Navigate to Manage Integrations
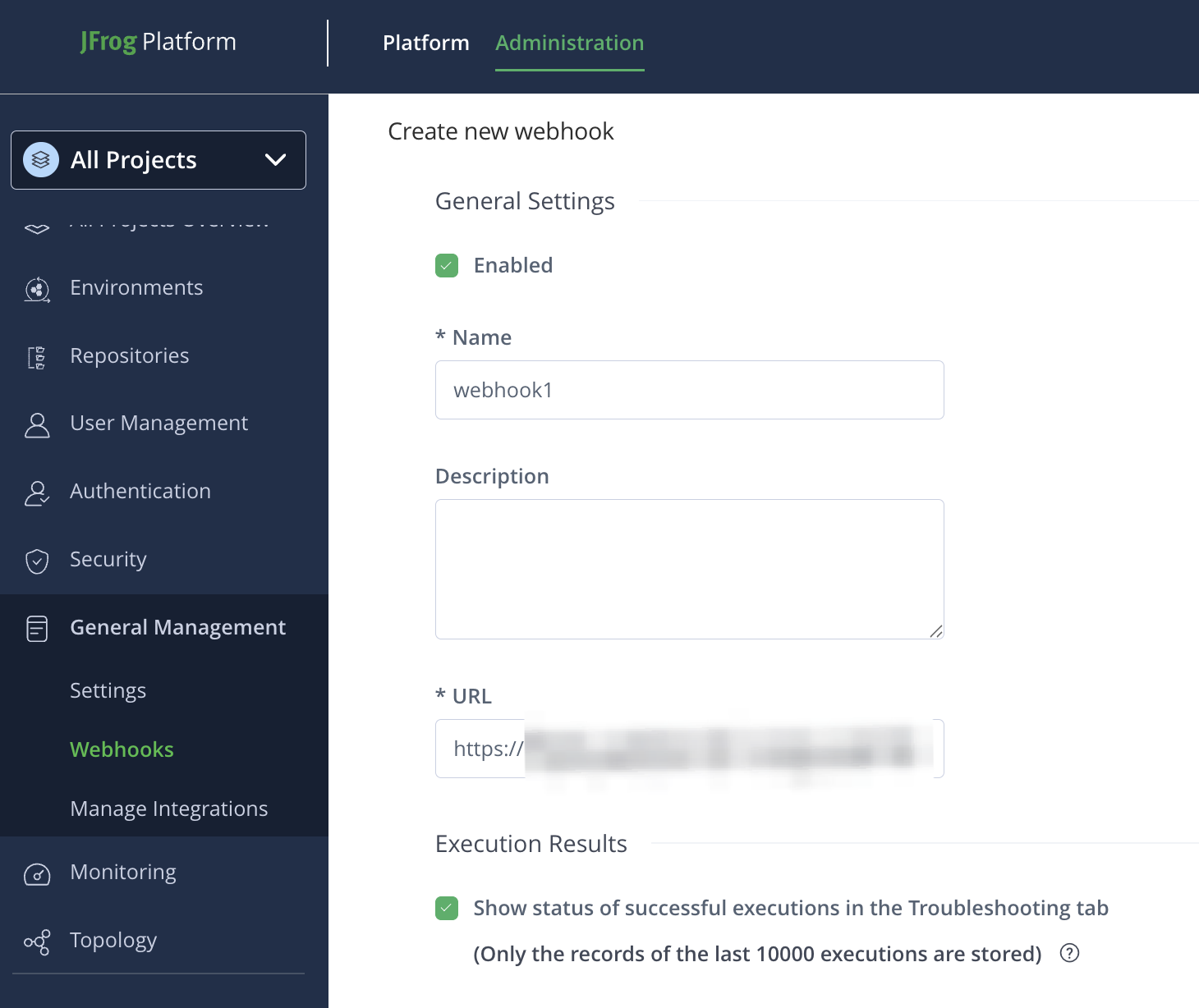Viewport: 1199px width, 1008px height. click(x=168, y=809)
